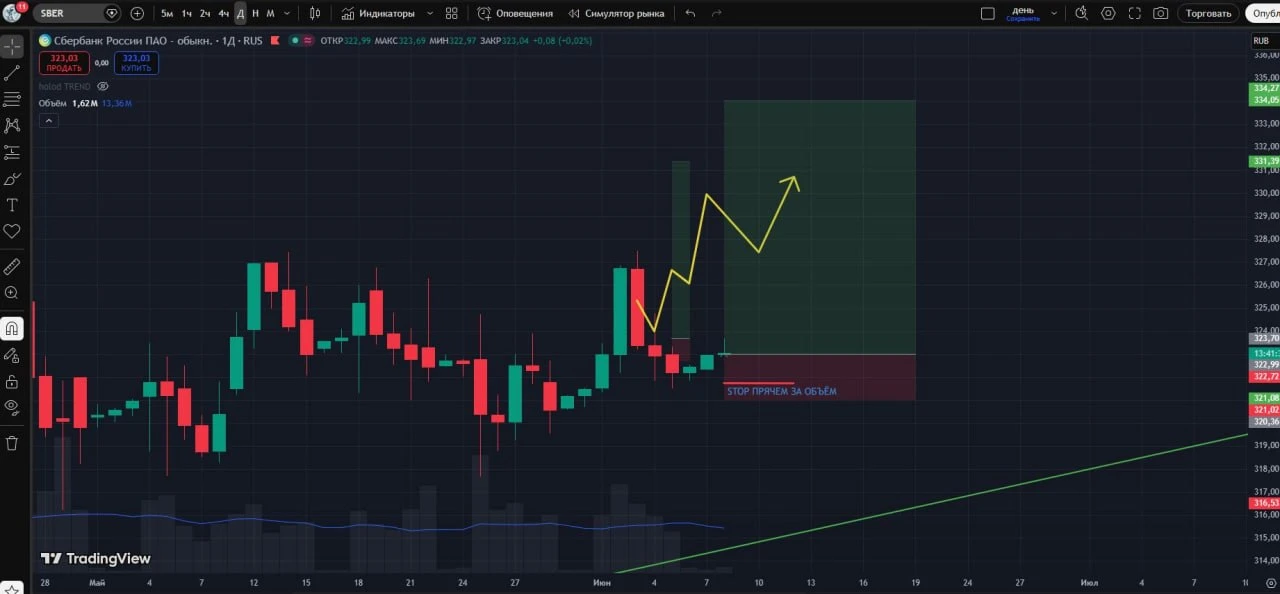1280x594 pixels.
Task: Click the Торговать trade button
Action: pyautogui.click(x=1208, y=13)
